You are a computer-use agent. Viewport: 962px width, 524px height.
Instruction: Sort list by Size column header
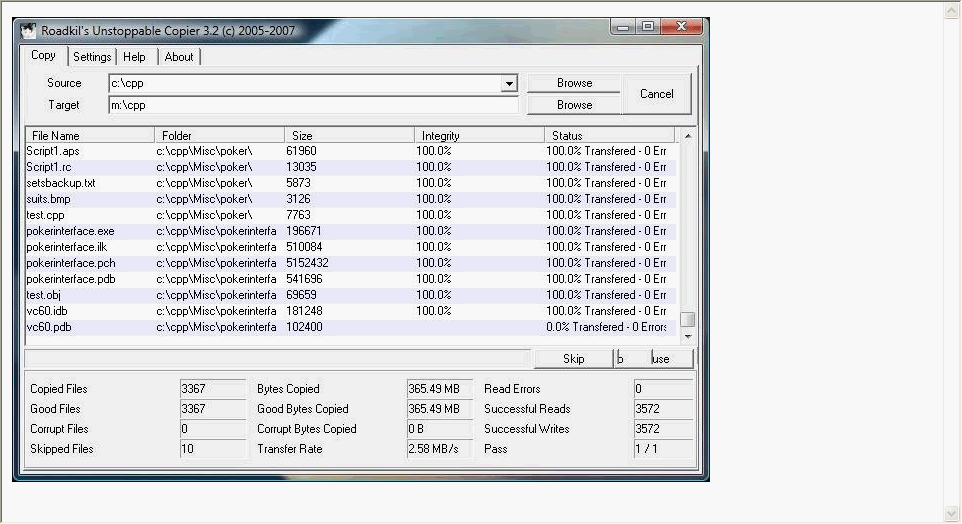pos(350,136)
